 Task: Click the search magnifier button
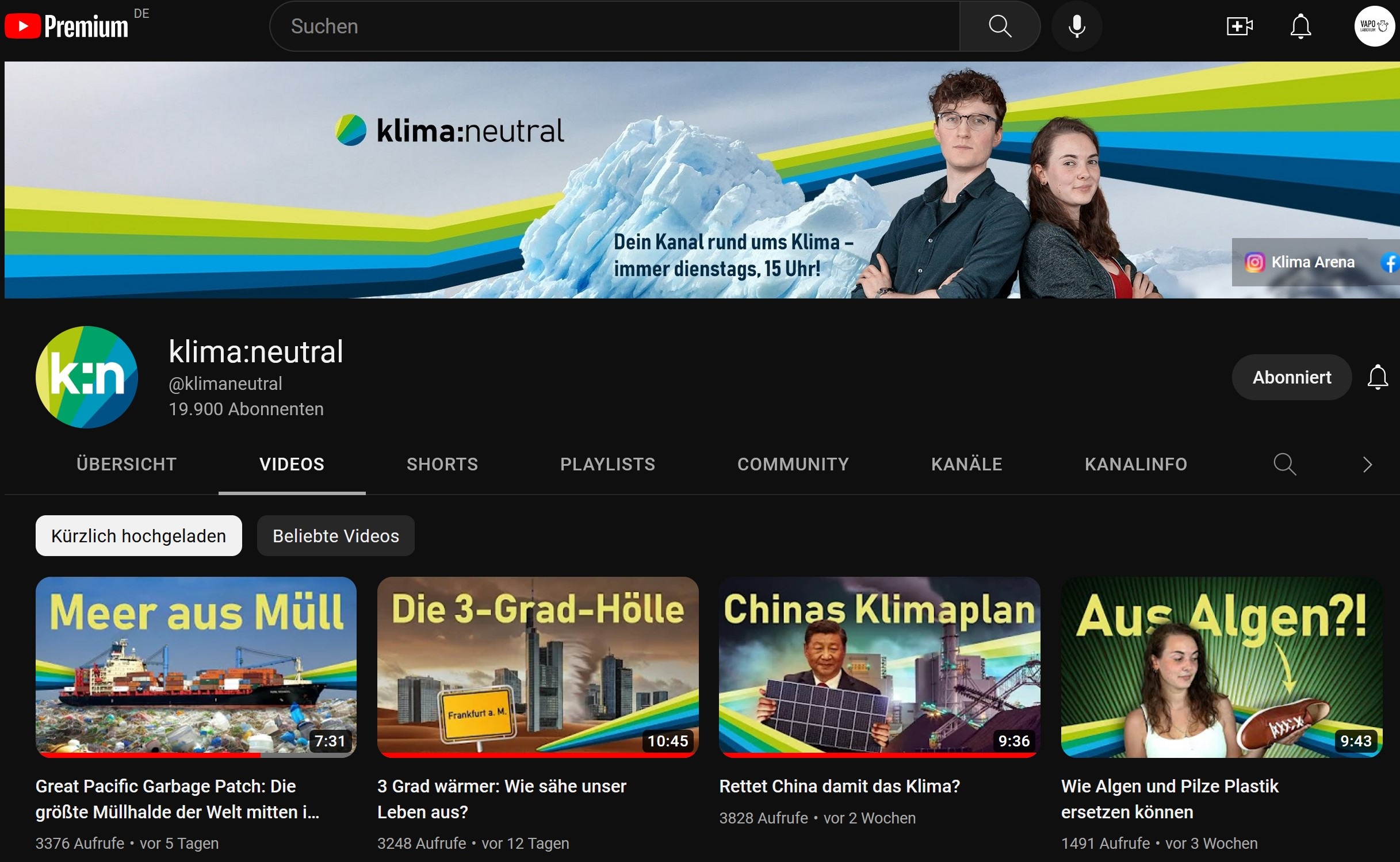(x=1000, y=26)
